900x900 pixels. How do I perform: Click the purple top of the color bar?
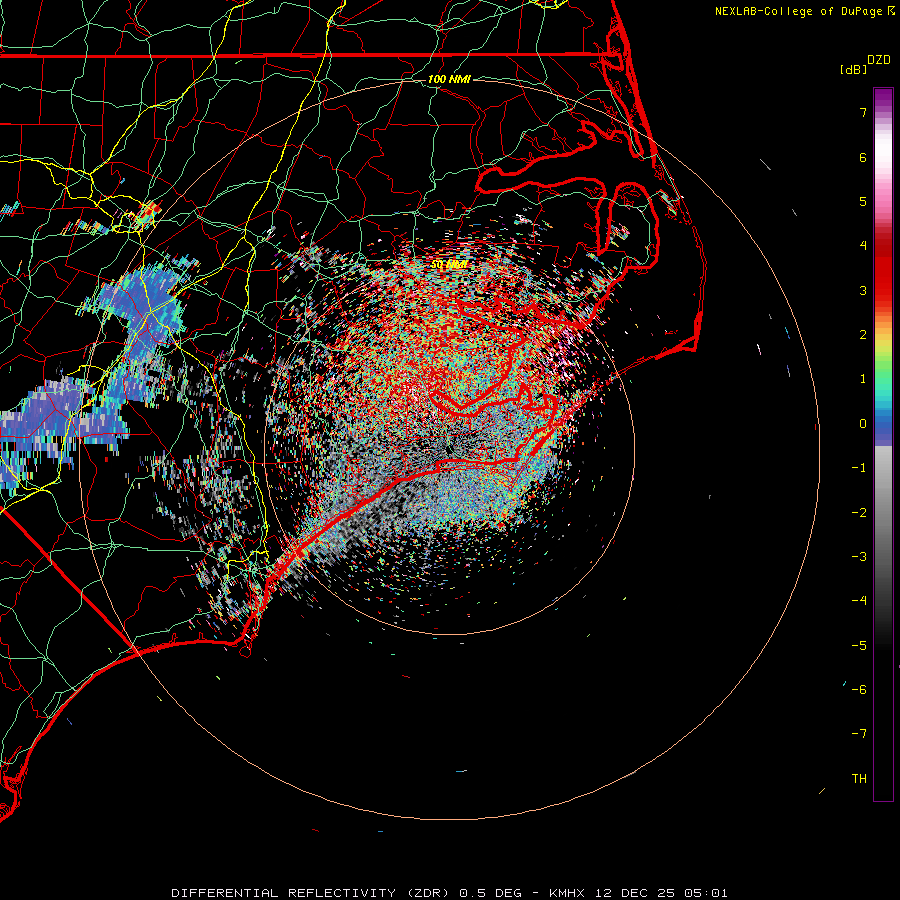pyautogui.click(x=883, y=98)
